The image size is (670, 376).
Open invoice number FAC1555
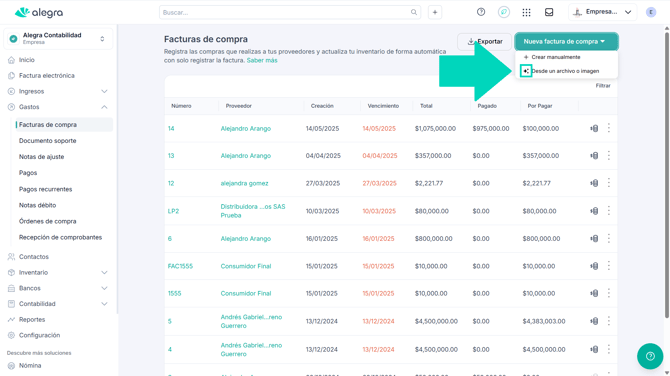click(180, 266)
